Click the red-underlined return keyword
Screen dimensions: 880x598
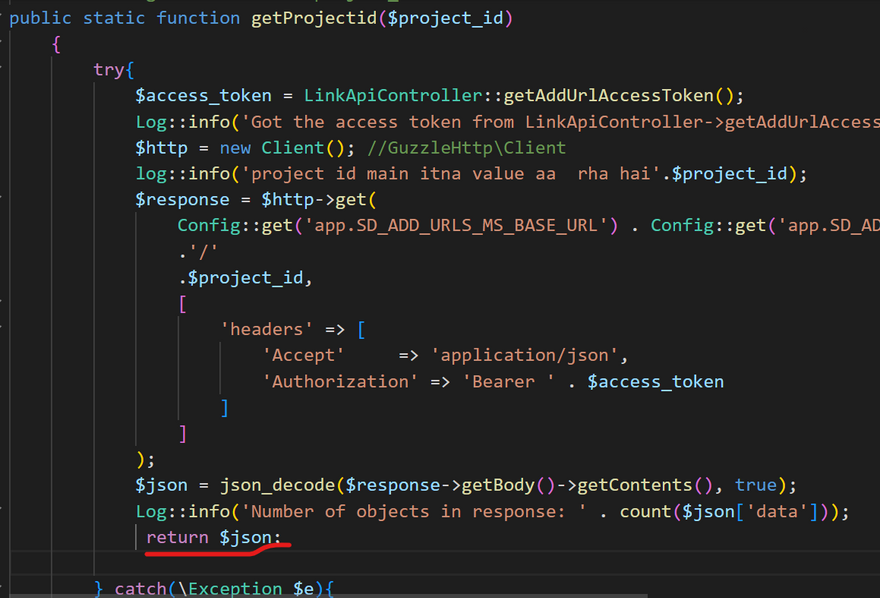(179, 538)
